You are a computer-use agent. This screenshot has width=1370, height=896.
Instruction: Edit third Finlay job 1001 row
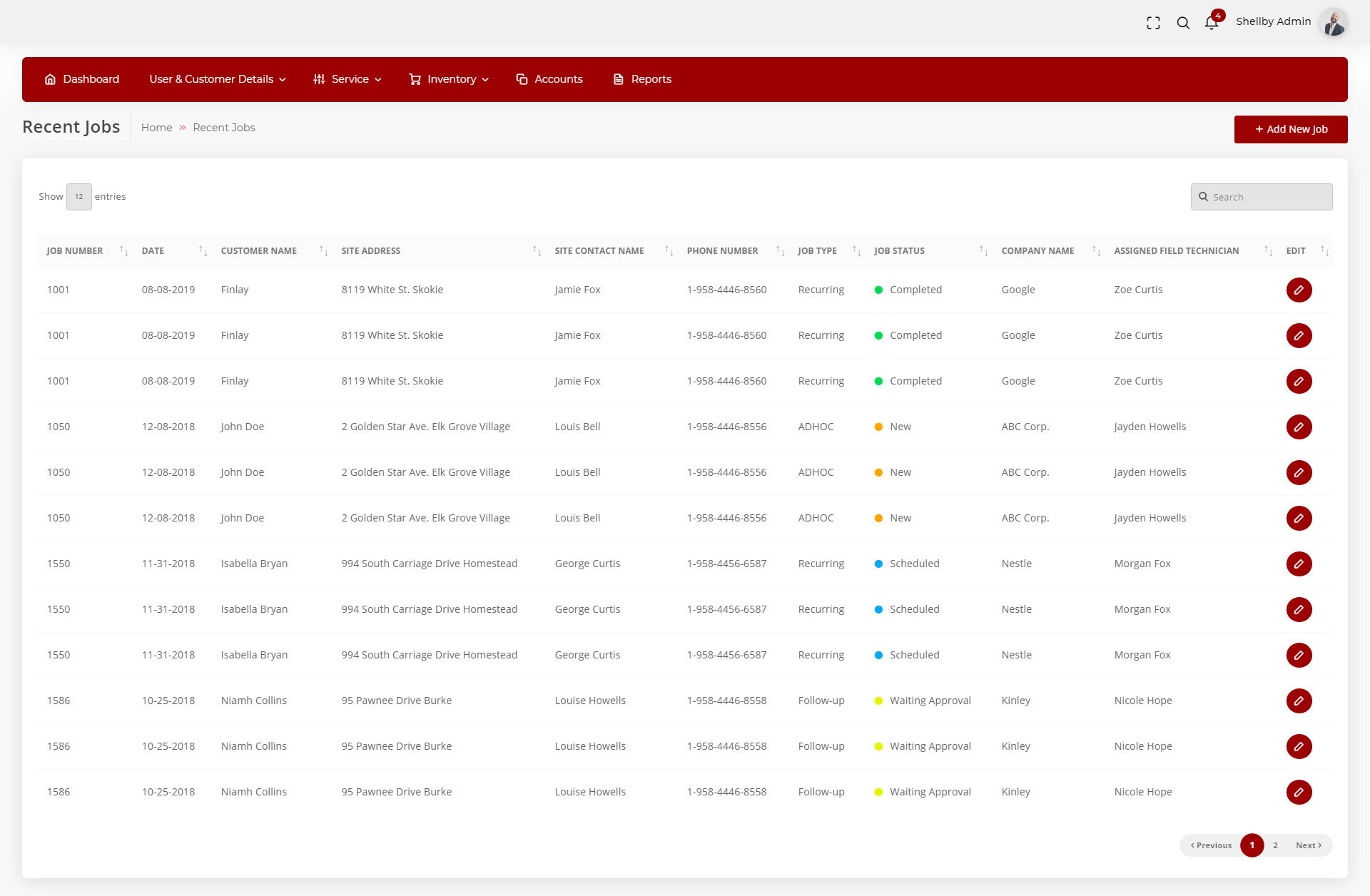tap(1299, 382)
